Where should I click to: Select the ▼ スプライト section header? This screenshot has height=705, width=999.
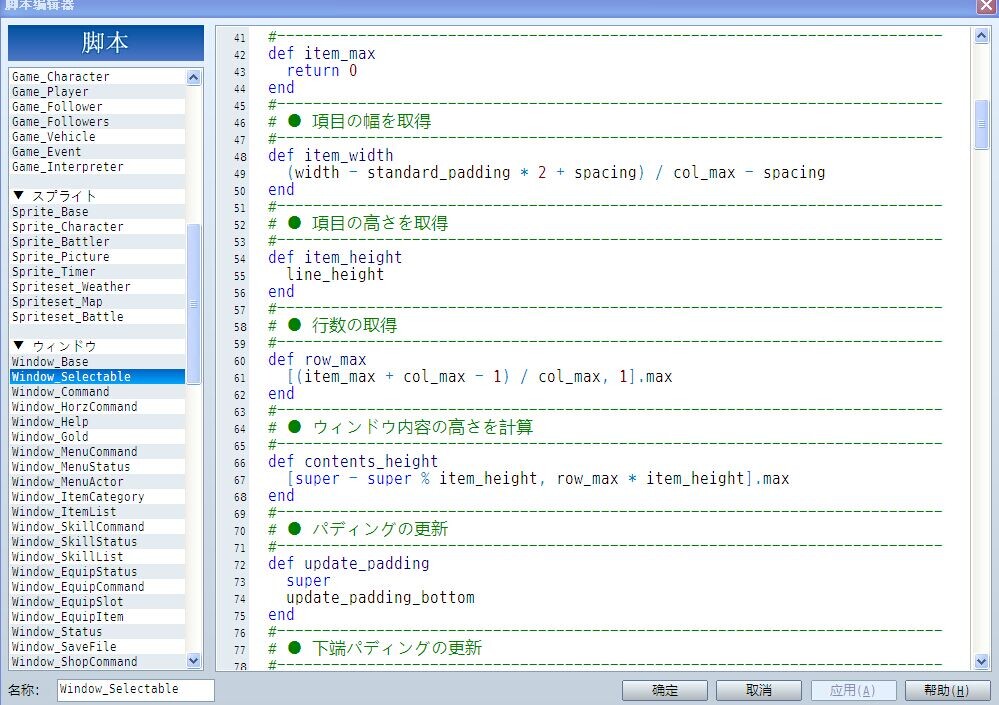pyautogui.click(x=98, y=196)
